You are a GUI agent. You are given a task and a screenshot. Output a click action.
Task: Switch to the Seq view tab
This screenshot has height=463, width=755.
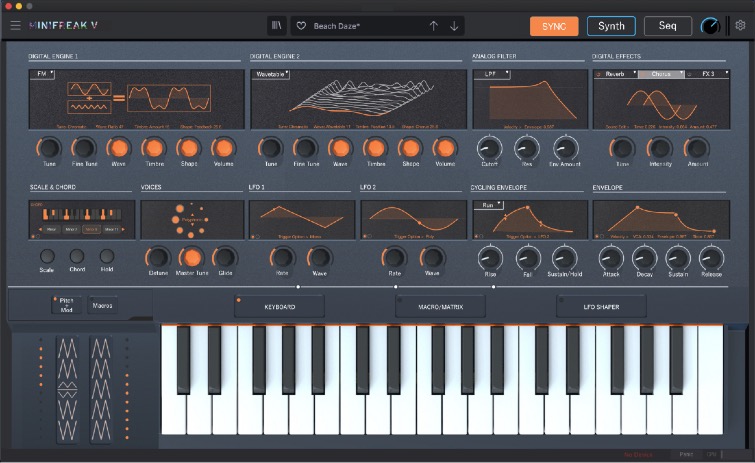668,26
